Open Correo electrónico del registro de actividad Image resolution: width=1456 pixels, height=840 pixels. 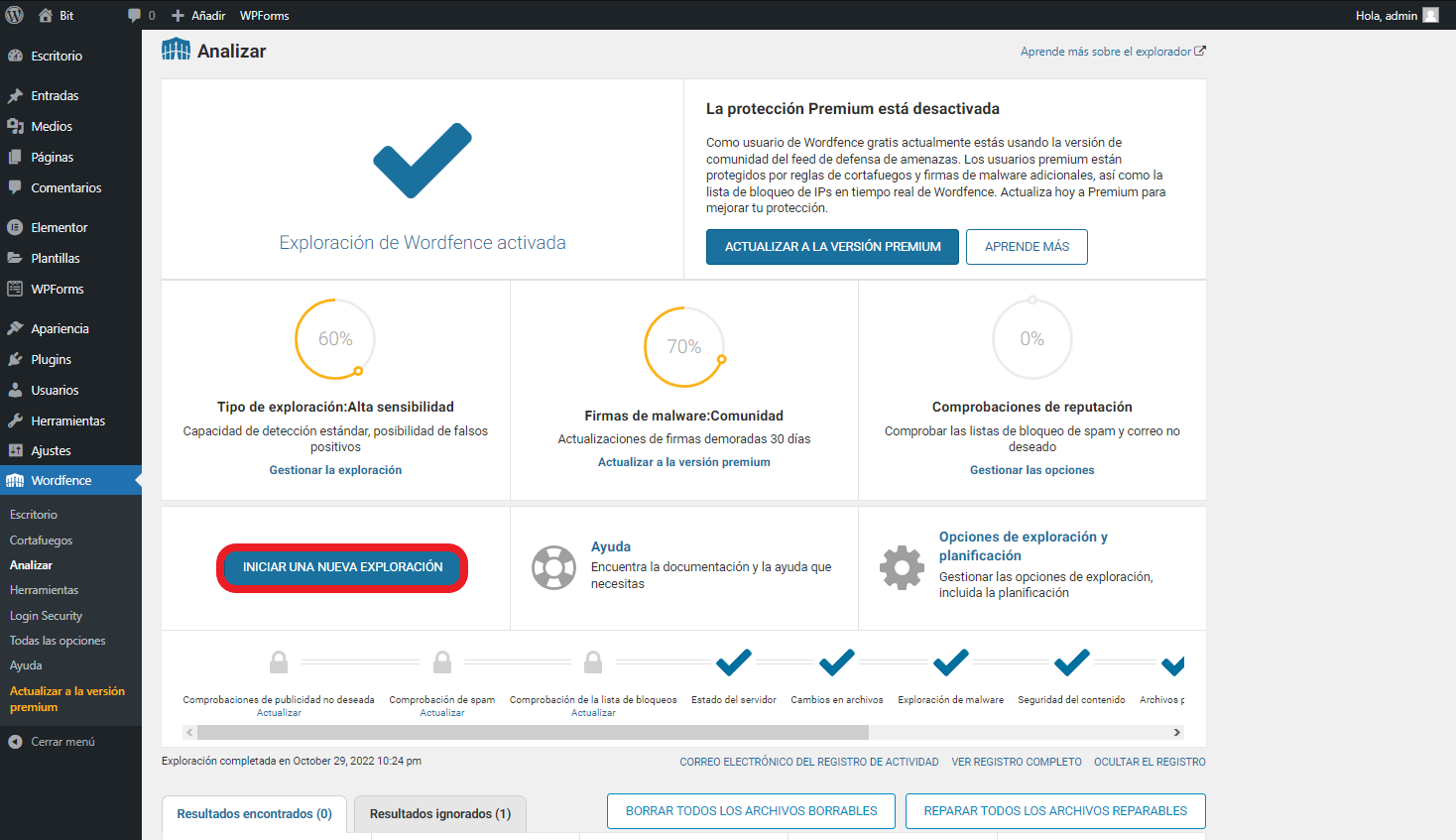click(x=809, y=762)
